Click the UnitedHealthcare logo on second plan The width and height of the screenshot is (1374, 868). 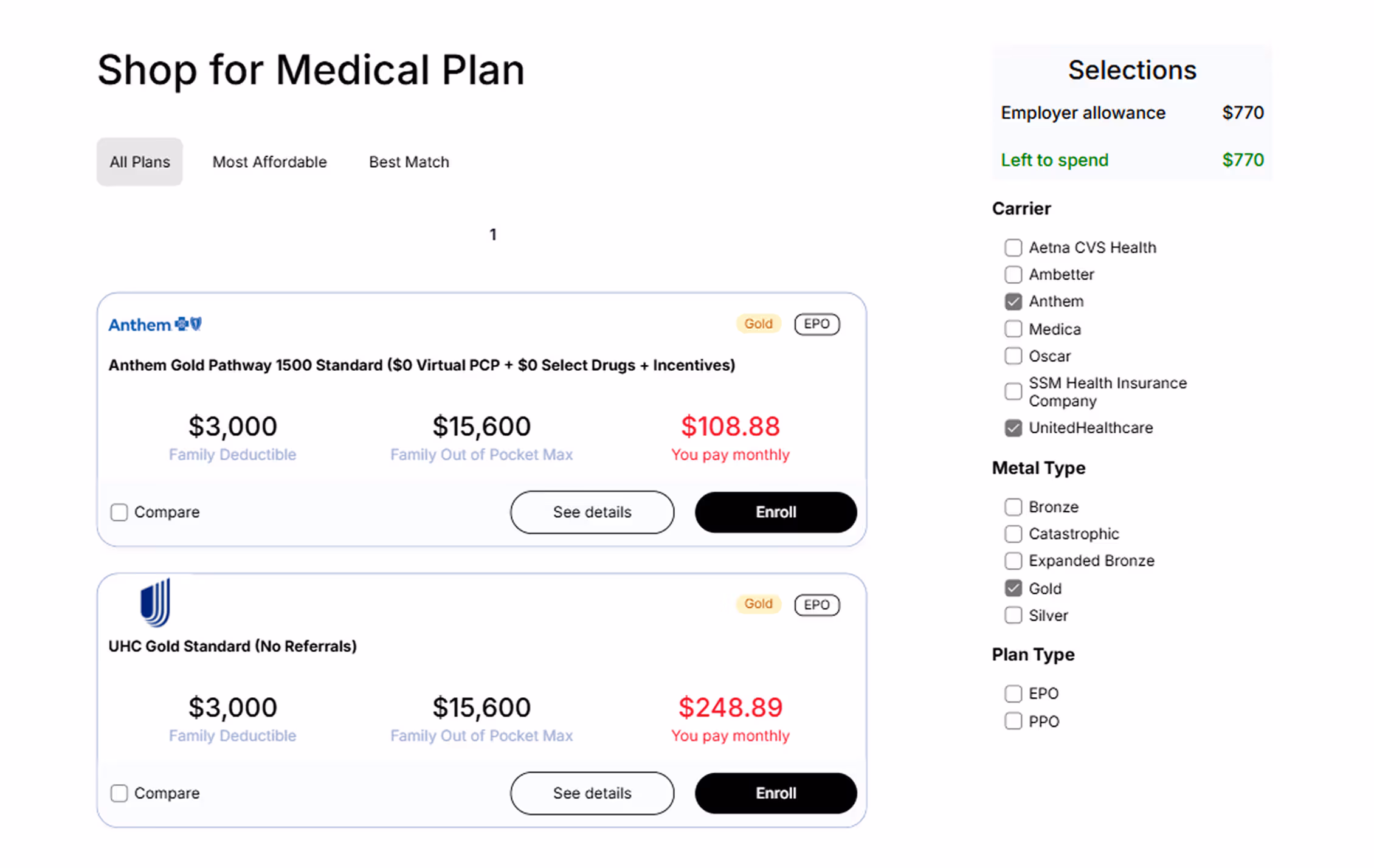155,602
